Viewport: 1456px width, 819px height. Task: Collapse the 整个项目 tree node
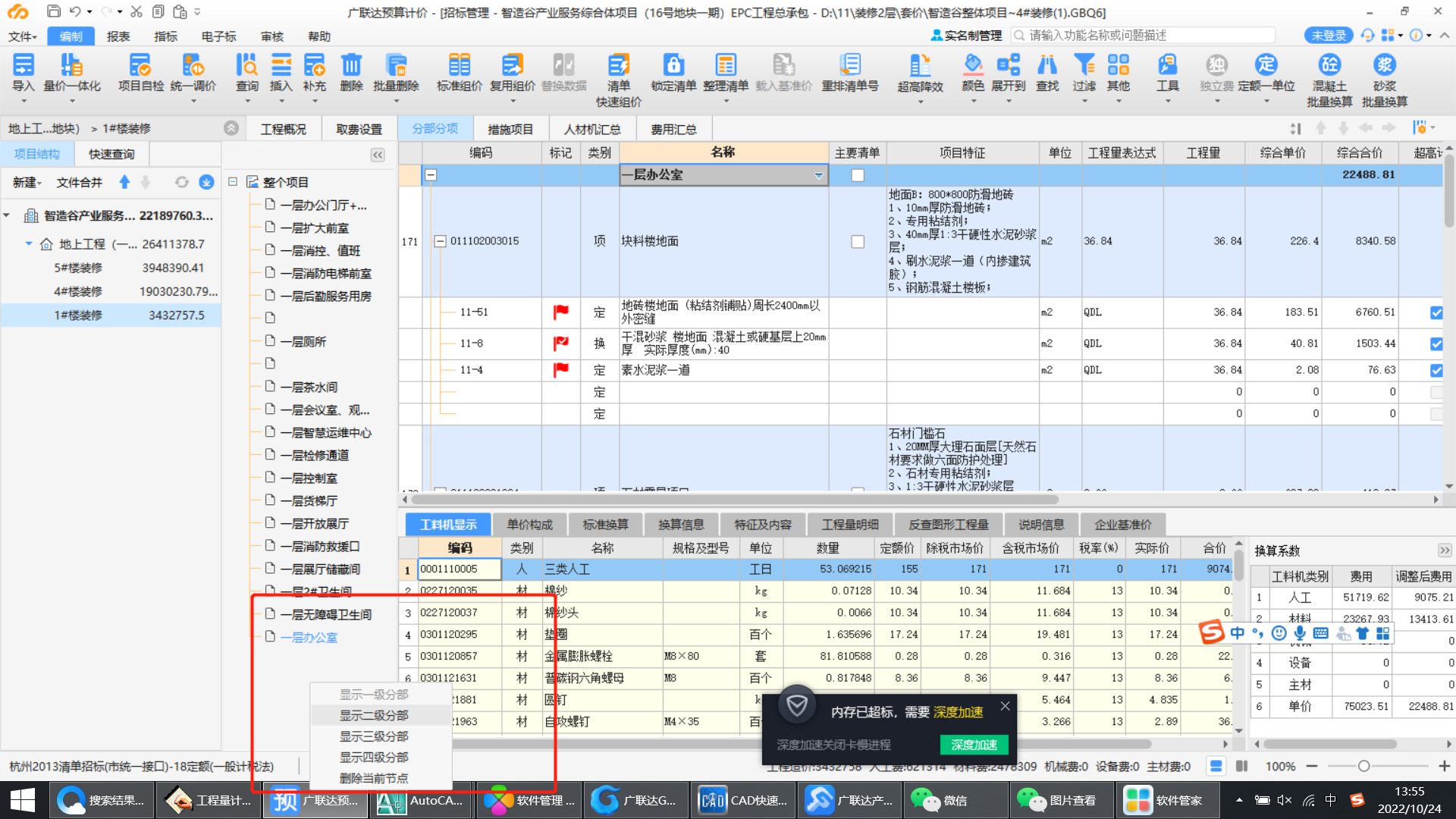tap(233, 182)
